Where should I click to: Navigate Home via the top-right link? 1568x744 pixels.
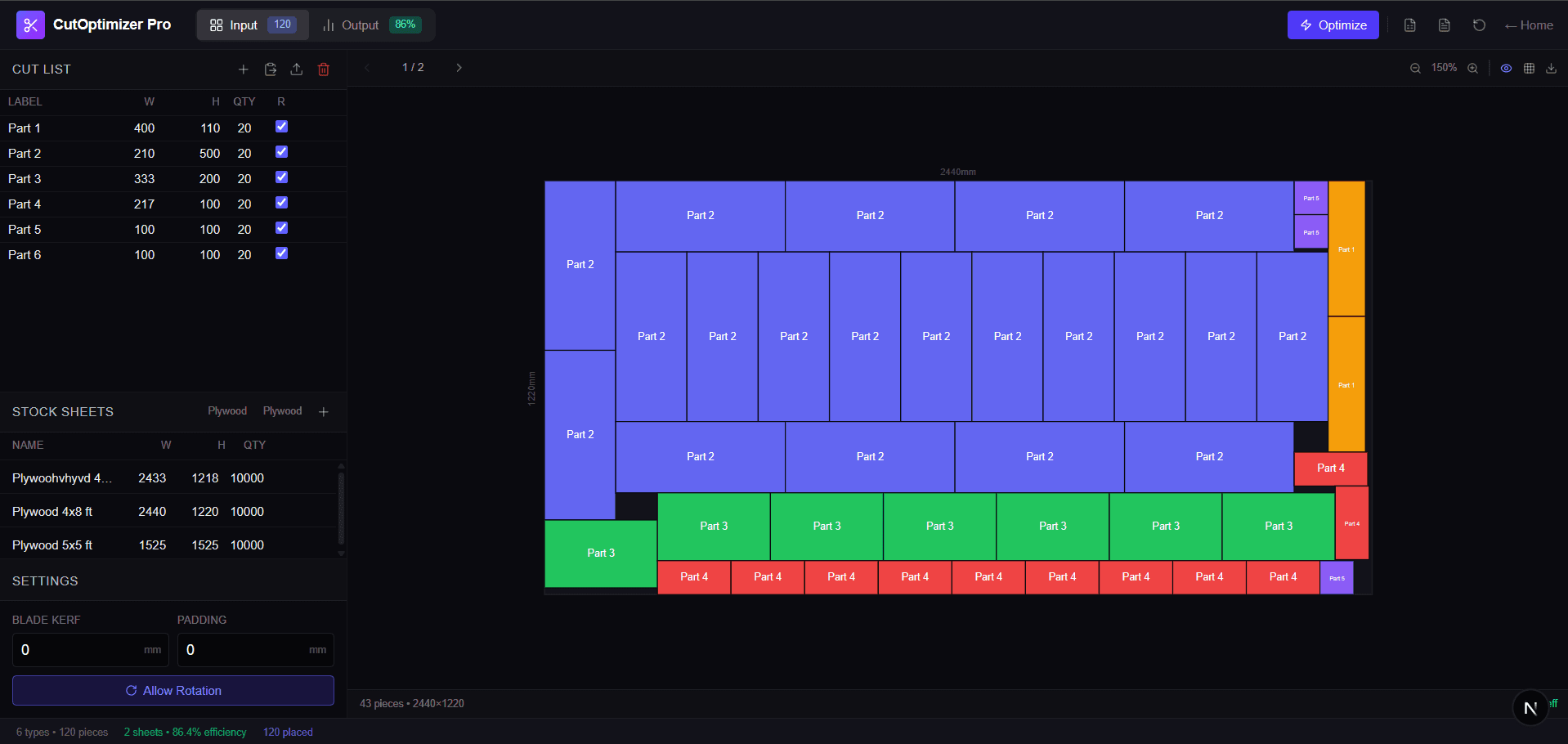[1528, 25]
